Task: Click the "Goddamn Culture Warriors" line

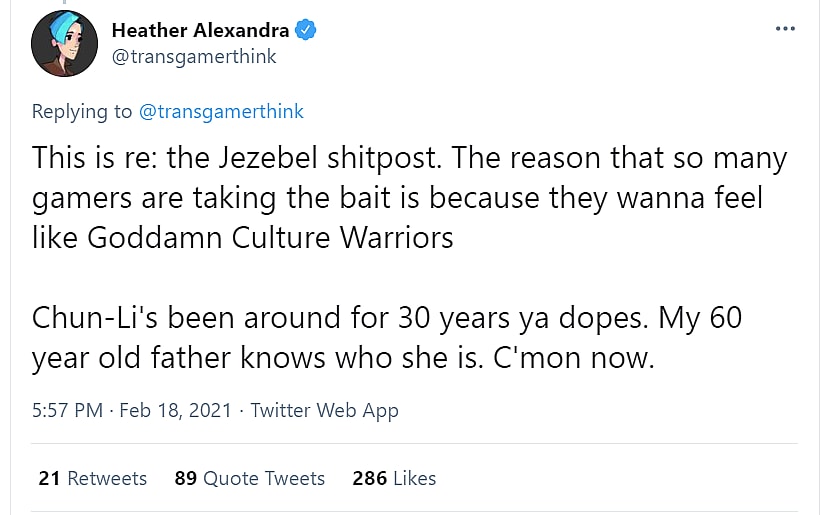Action: point(243,239)
